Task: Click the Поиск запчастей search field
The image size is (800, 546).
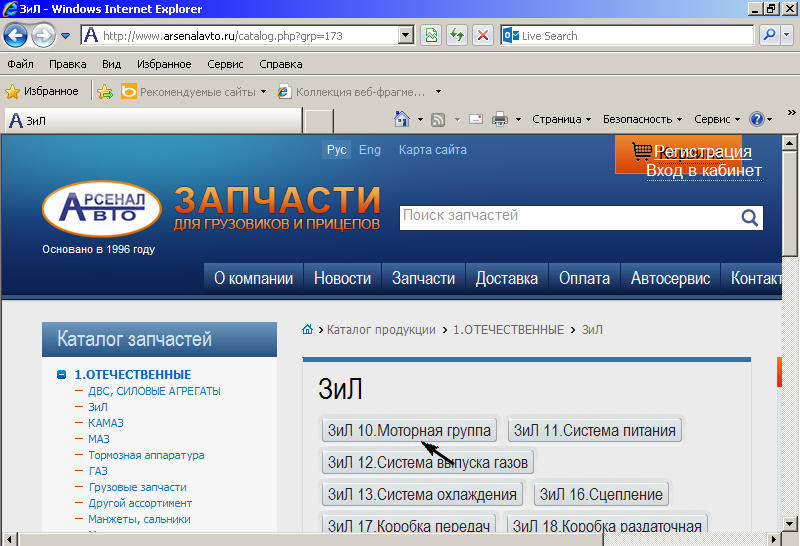Action: (x=569, y=218)
